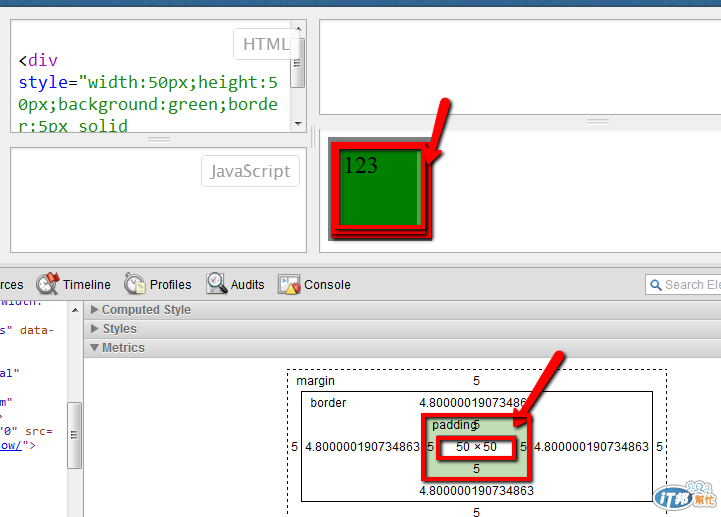Expand the Computed Style section
Viewport: 721px width, 517px height.
pos(402,310)
